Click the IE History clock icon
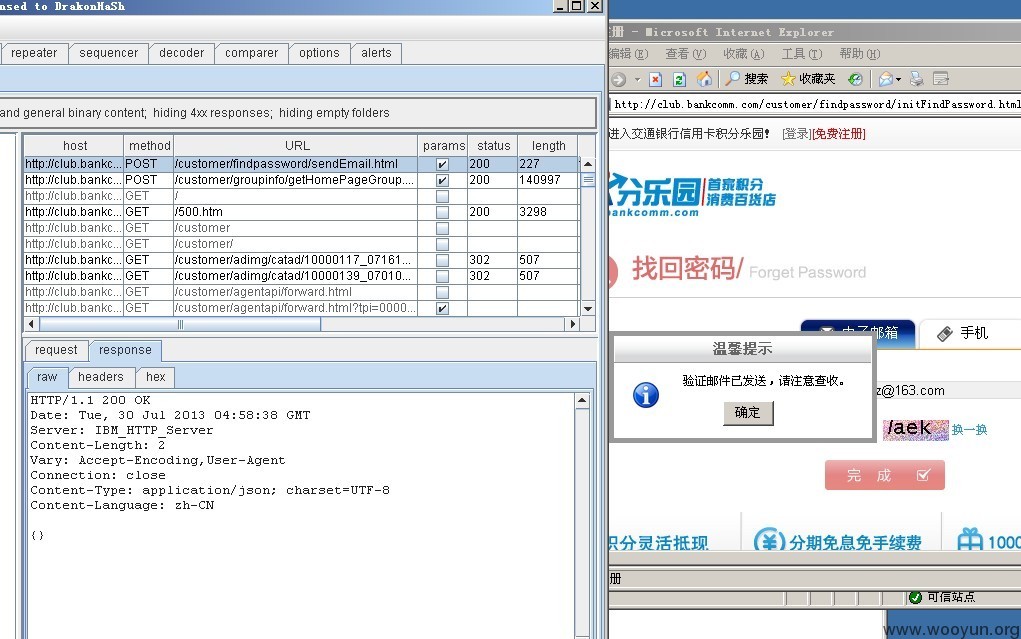1021x639 pixels. [855, 79]
